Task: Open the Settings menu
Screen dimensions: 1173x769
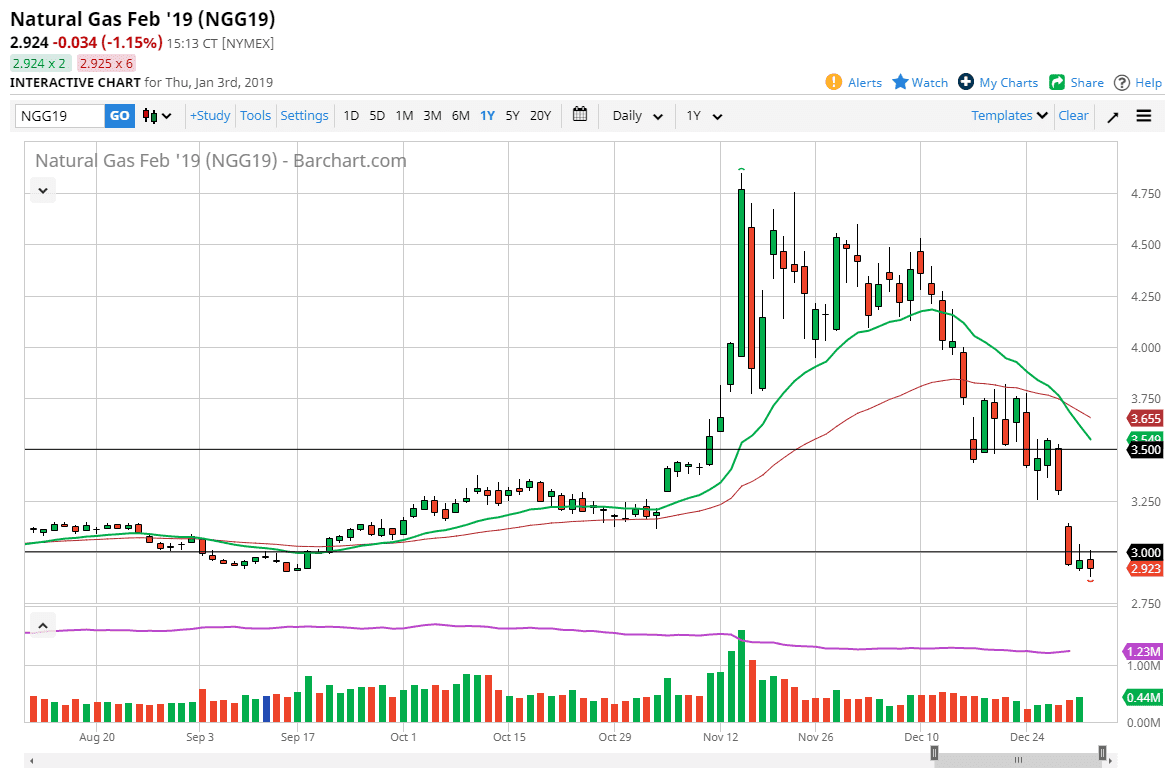Action: pyautogui.click(x=304, y=116)
